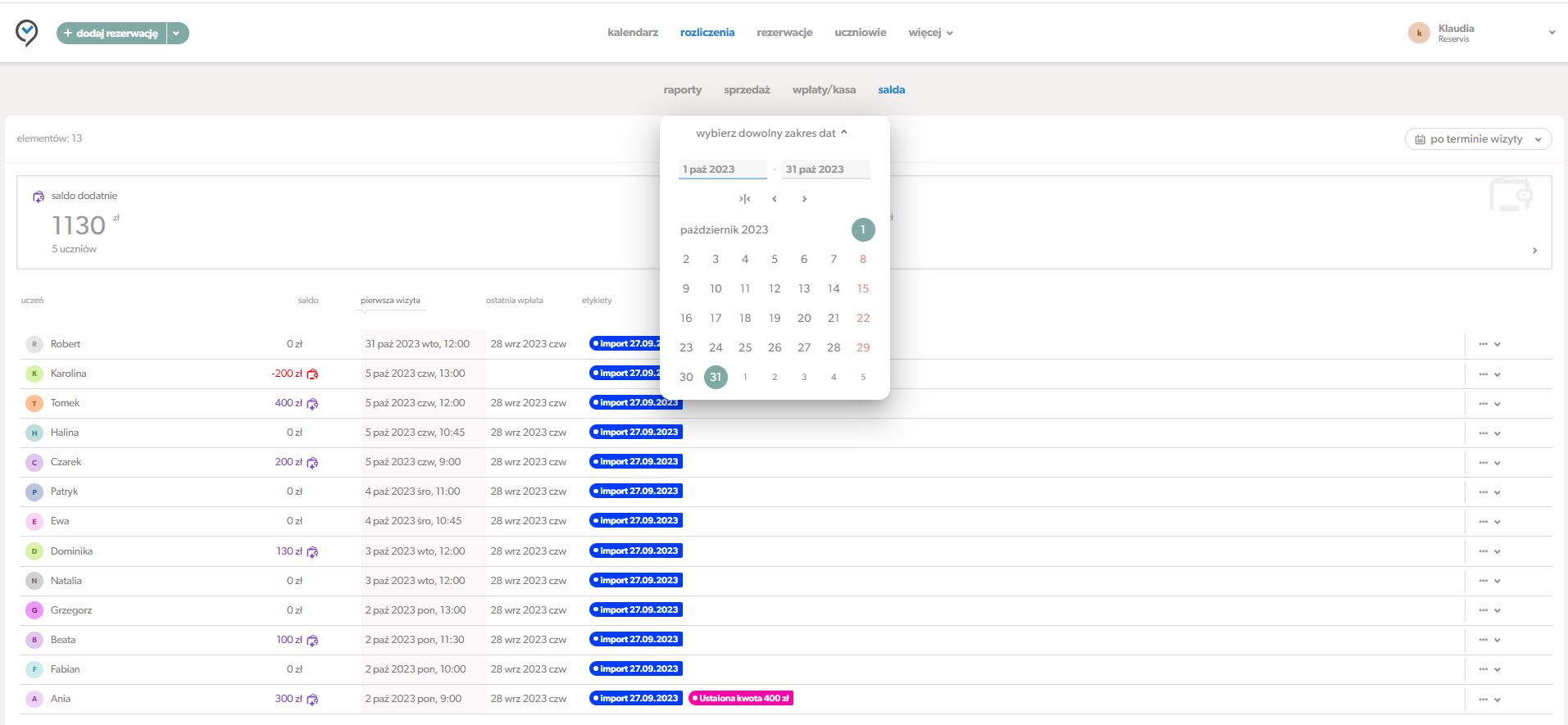
Task: Click Klaudia's avatar icon
Action: click(x=1419, y=33)
